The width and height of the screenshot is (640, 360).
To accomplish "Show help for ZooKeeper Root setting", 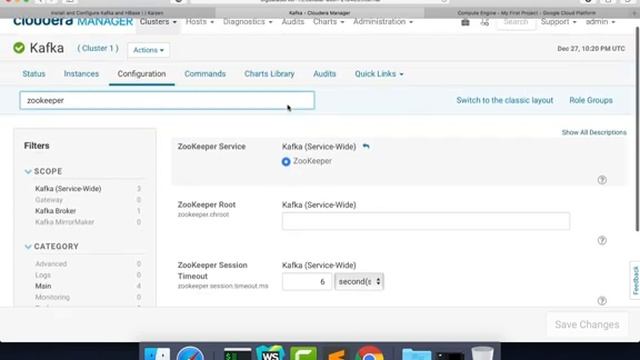I will coord(602,240).
